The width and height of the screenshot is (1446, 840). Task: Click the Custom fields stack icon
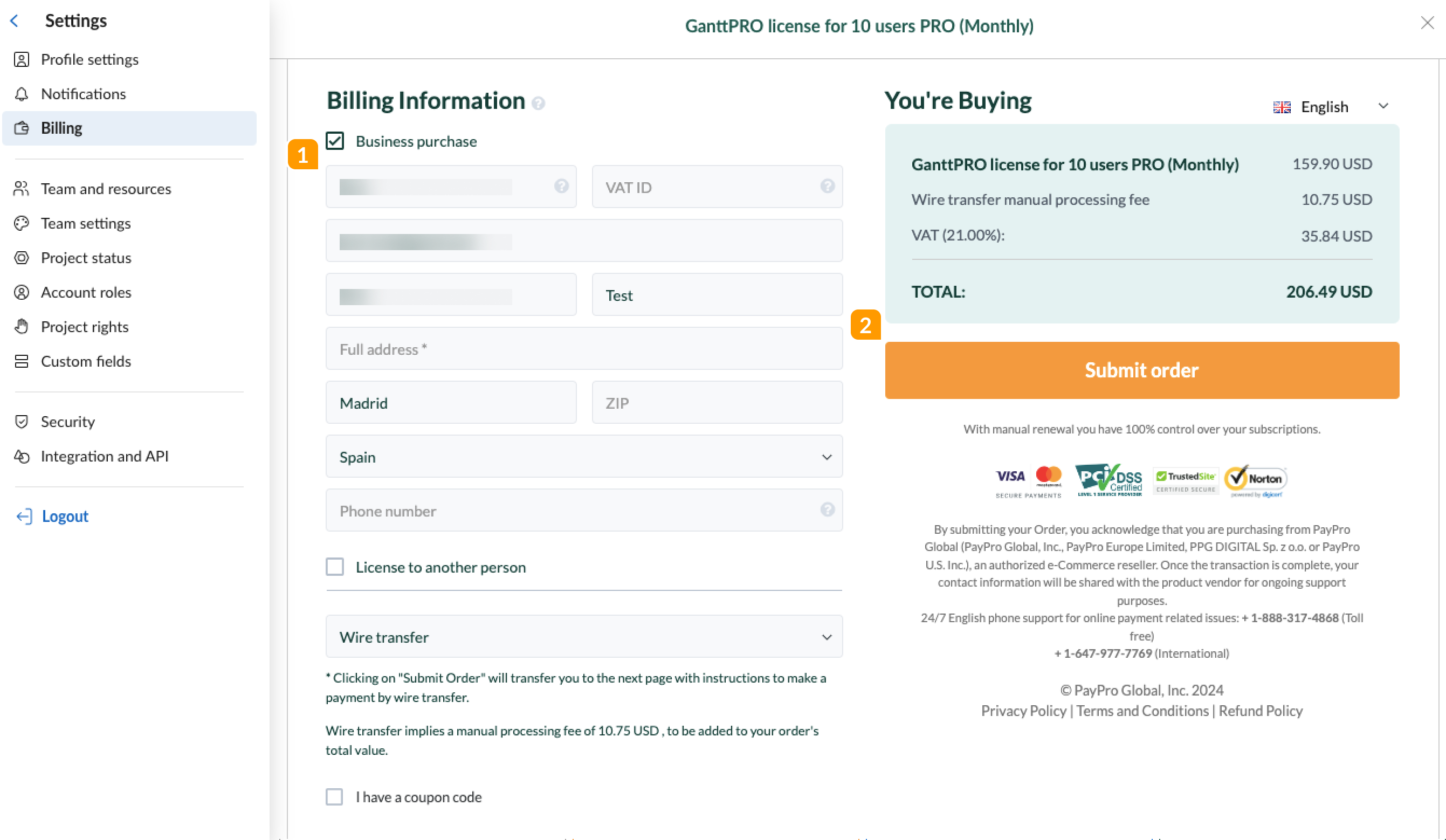pyautogui.click(x=21, y=361)
